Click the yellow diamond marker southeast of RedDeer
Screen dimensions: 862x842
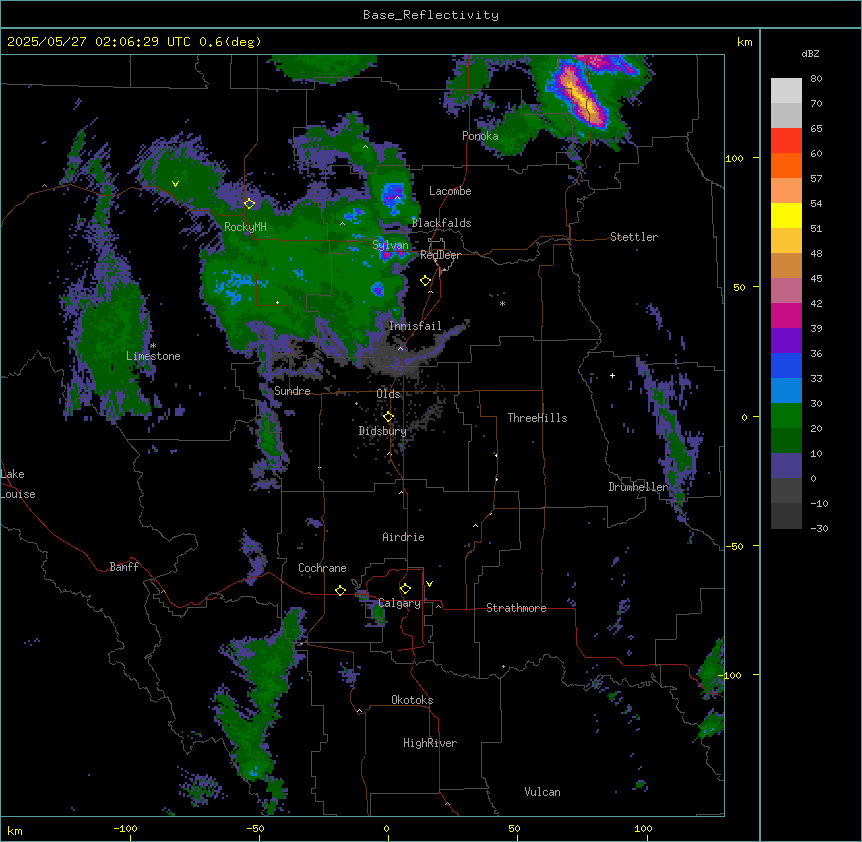pyautogui.click(x=425, y=281)
